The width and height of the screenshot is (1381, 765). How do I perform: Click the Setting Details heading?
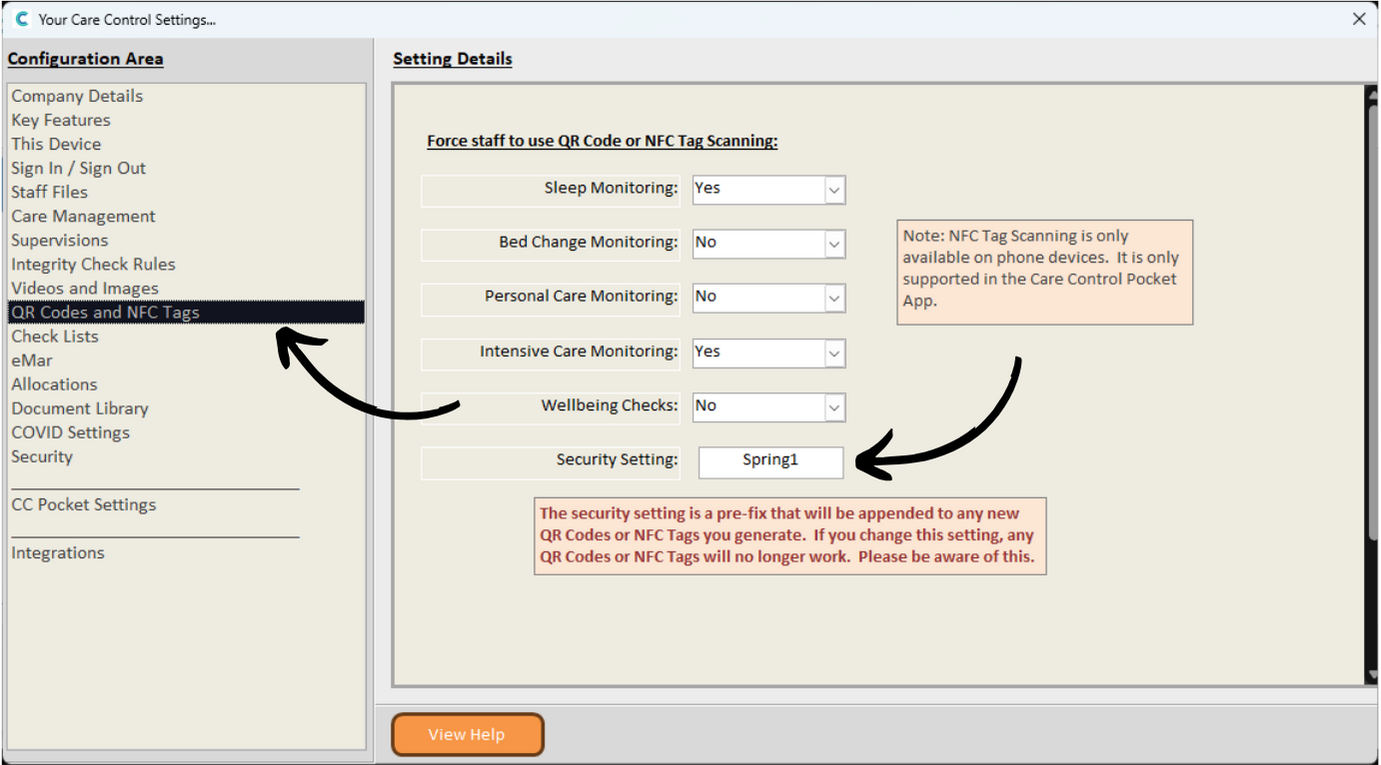coord(452,59)
